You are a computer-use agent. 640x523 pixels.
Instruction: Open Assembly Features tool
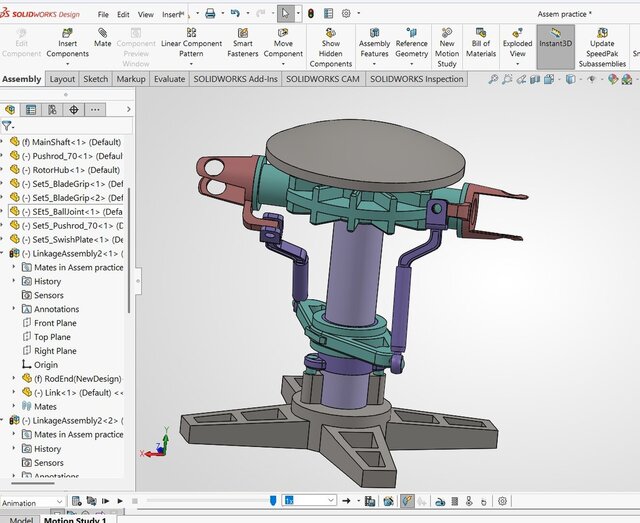tap(374, 43)
